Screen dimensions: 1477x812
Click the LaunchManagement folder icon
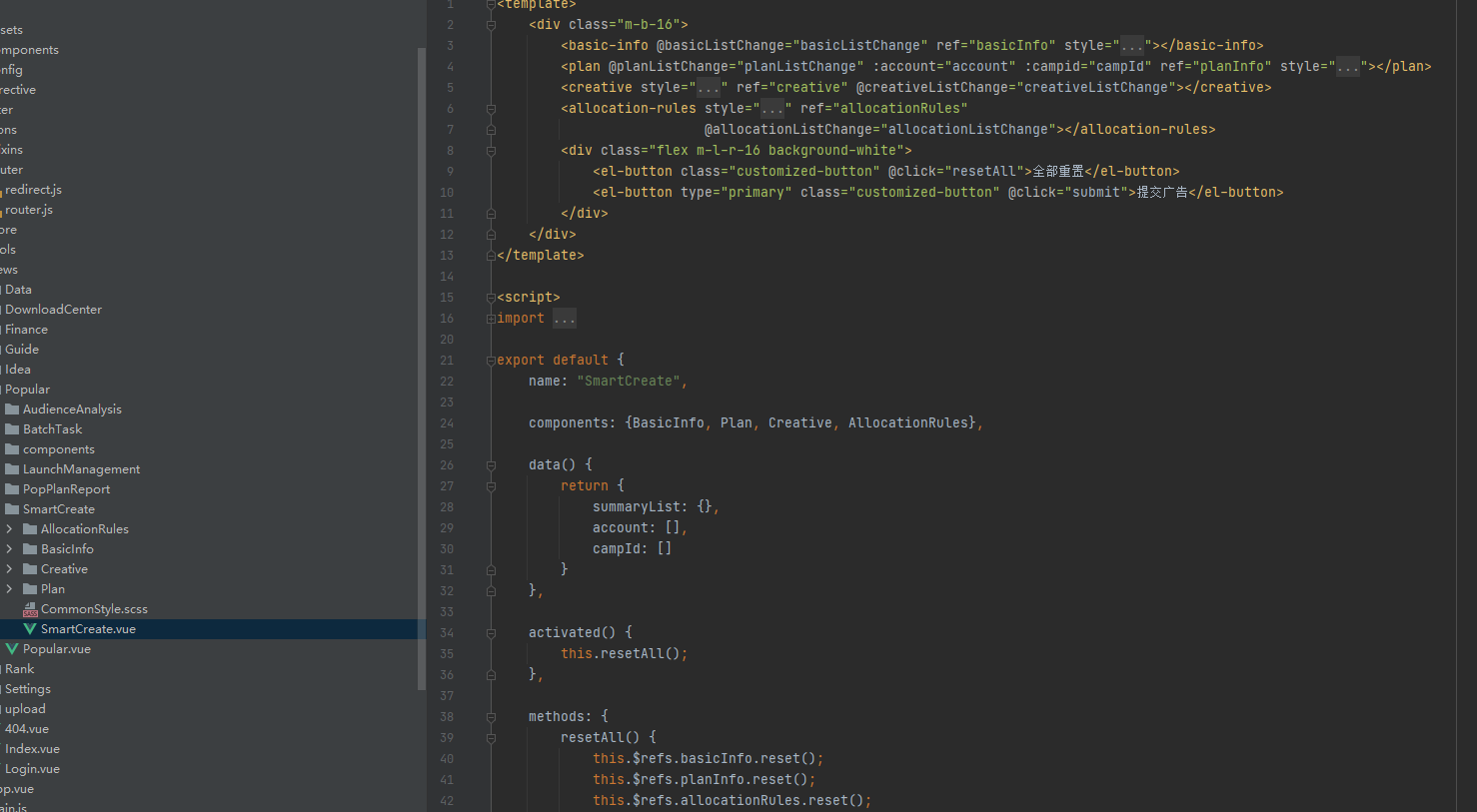click(12, 469)
